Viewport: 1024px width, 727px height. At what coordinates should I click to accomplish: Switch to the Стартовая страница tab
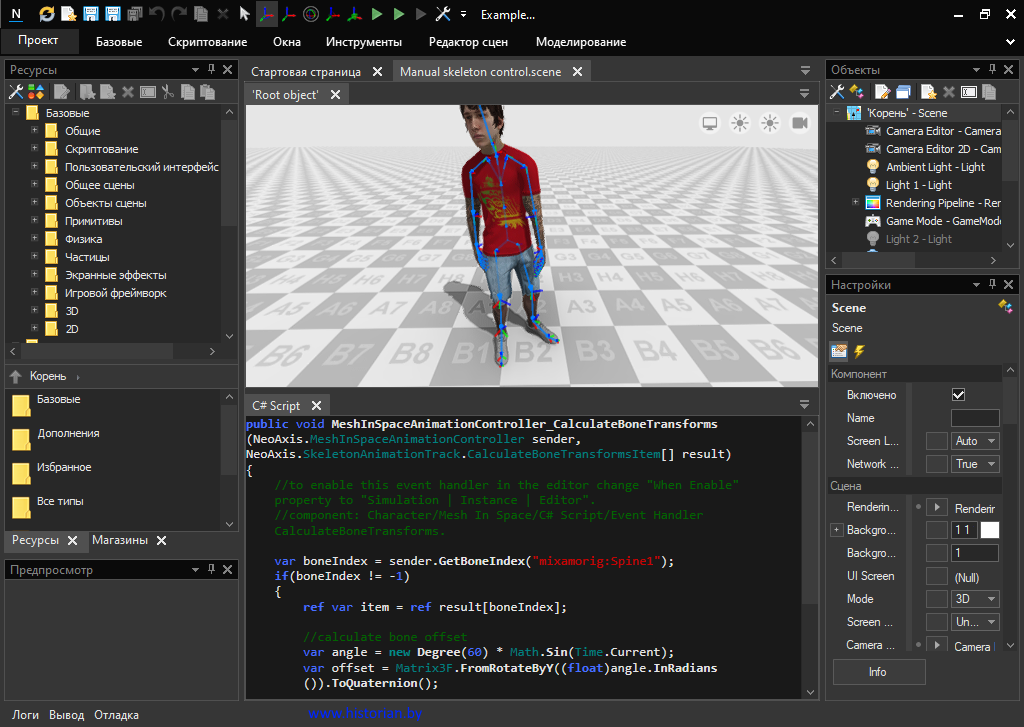pyautogui.click(x=306, y=72)
